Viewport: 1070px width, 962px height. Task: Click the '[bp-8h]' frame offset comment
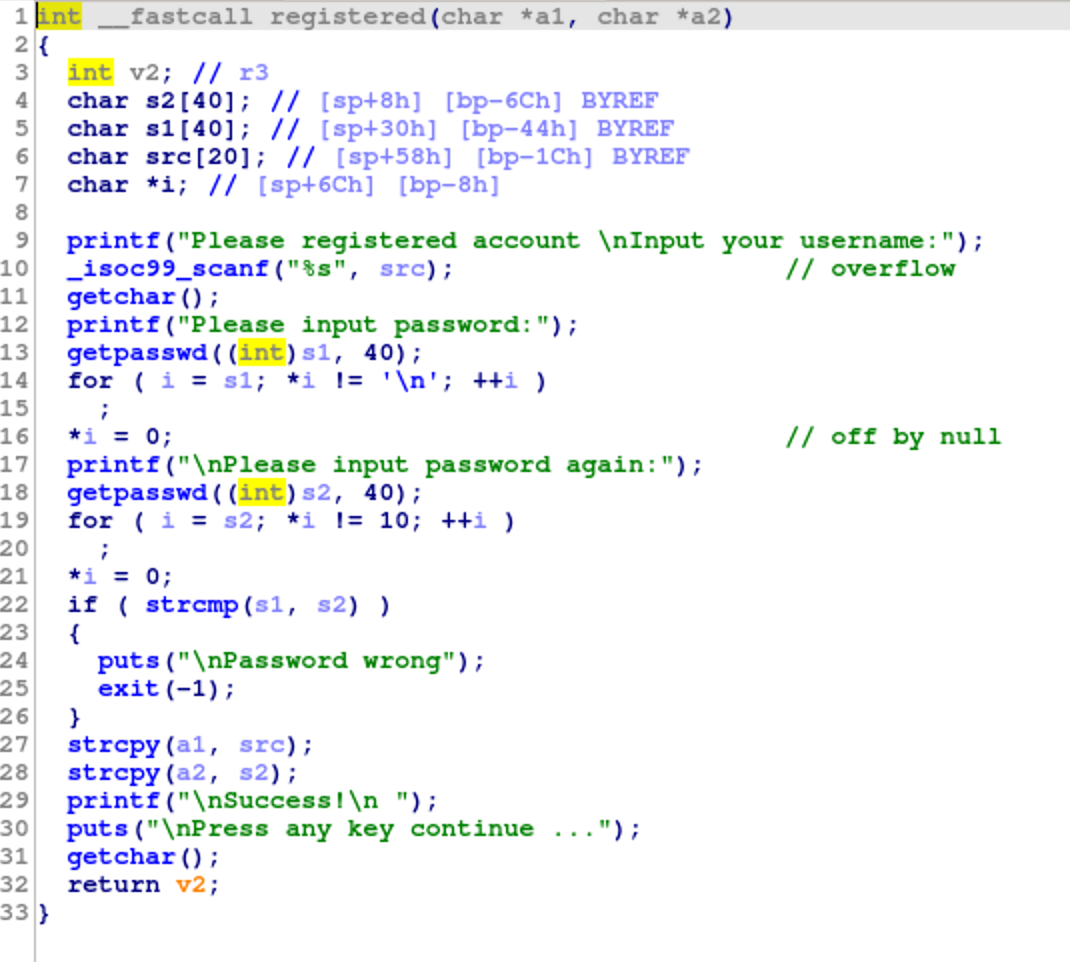pyautogui.click(x=449, y=185)
